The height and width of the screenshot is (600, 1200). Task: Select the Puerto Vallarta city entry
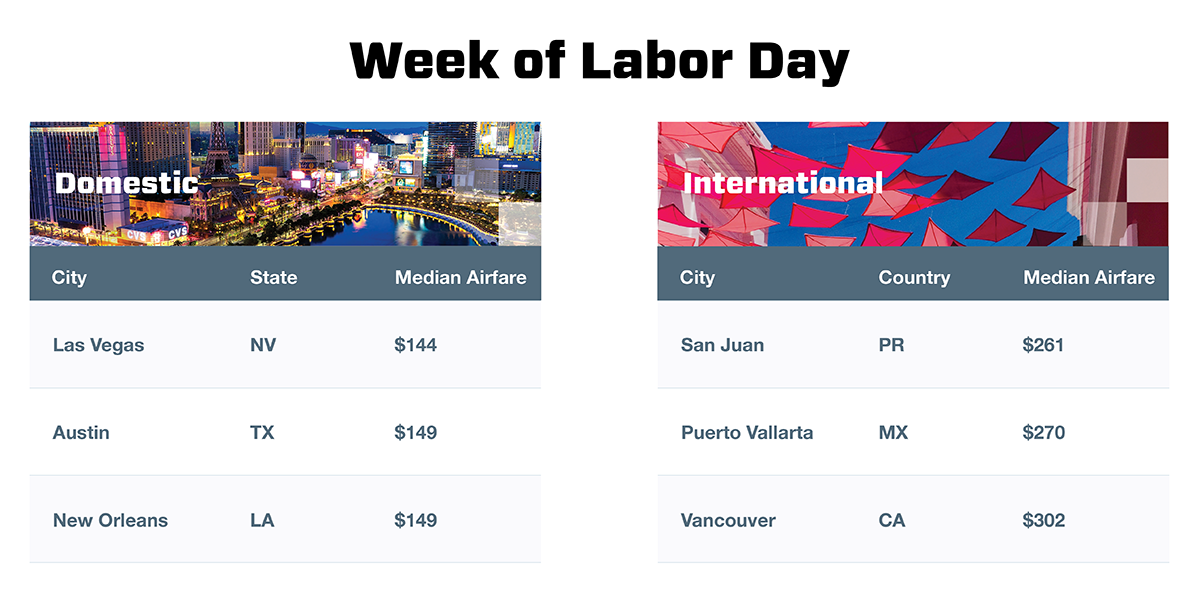(x=747, y=433)
